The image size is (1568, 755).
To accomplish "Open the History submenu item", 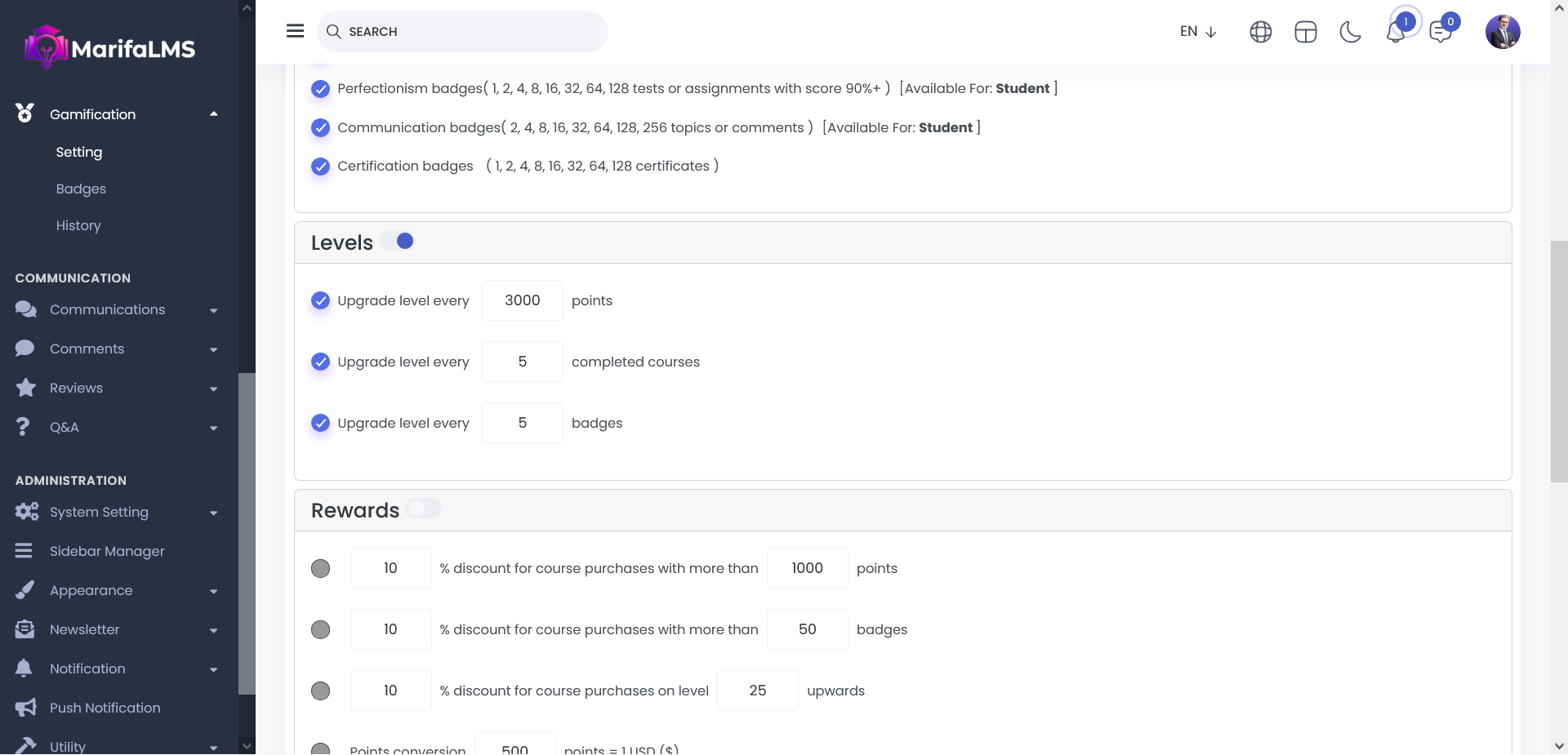I will coord(78,225).
